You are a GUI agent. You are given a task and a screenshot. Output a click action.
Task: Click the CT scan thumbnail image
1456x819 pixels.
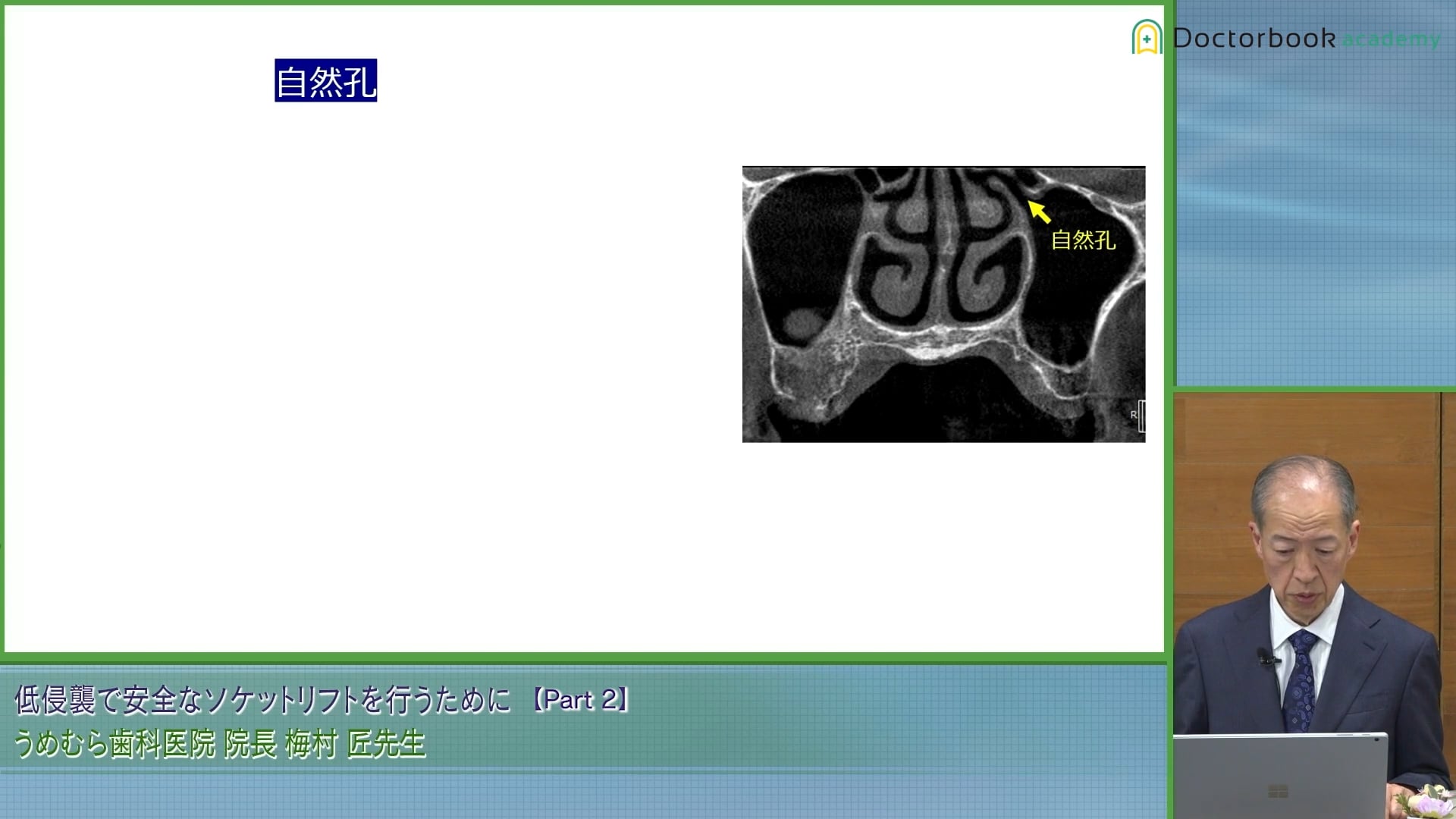point(943,303)
